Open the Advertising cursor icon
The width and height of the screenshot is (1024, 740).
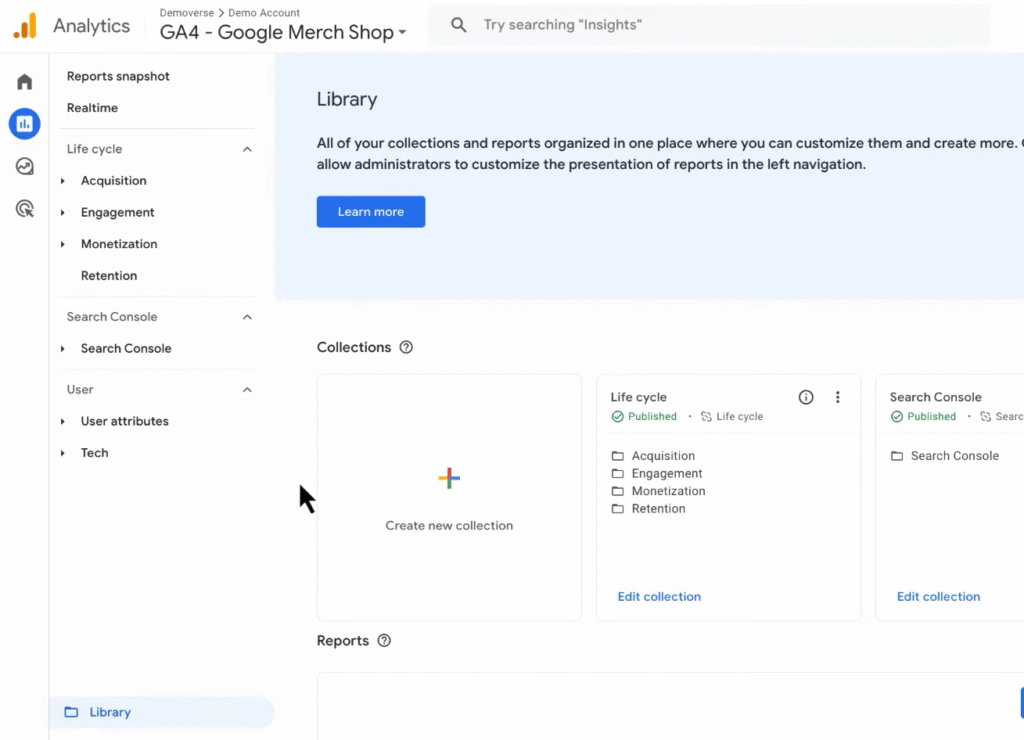pyautogui.click(x=25, y=209)
